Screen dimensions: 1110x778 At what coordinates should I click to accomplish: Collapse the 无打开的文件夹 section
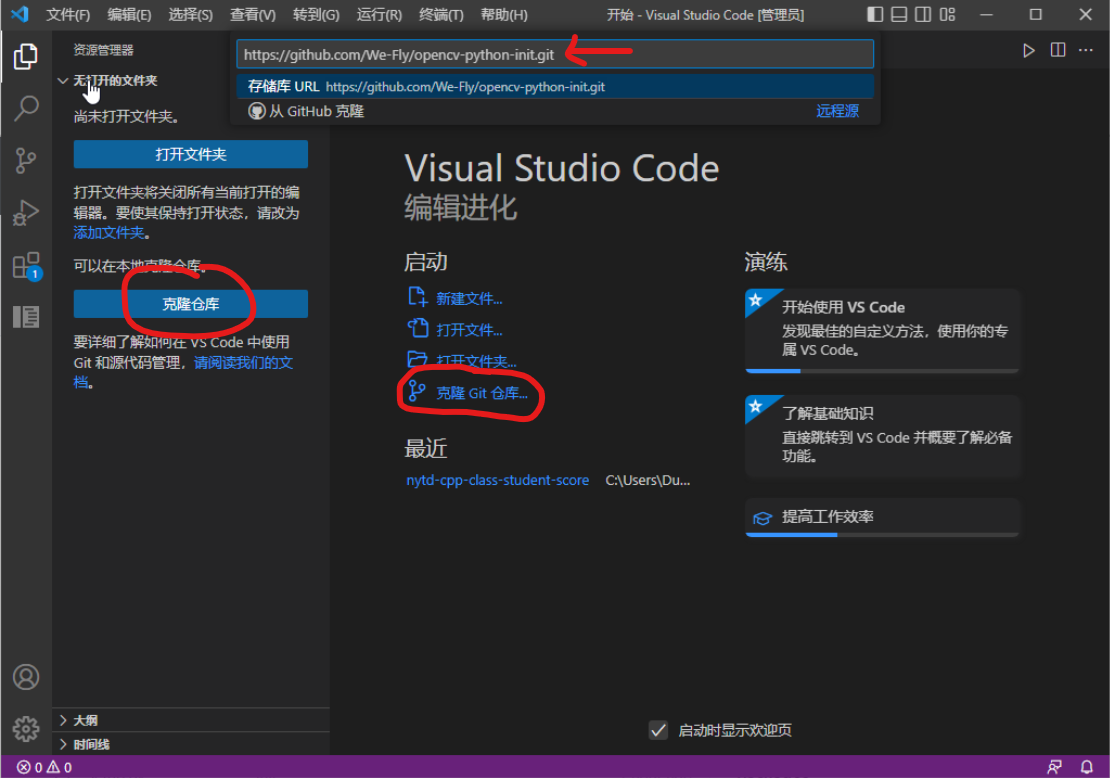pyautogui.click(x=114, y=80)
